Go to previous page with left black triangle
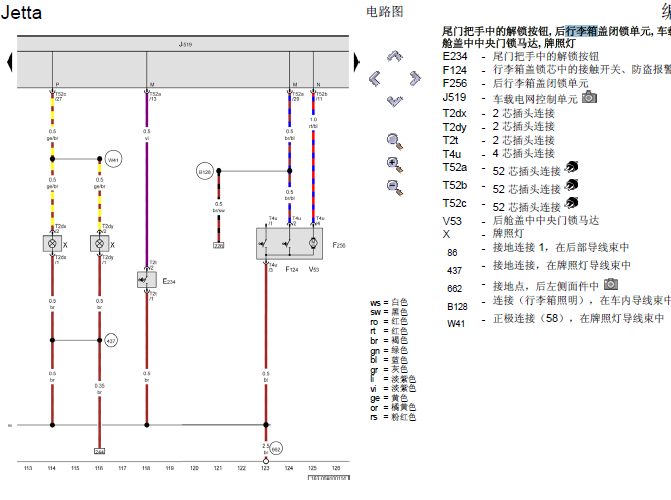The width and height of the screenshot is (671, 500). (x=10, y=62)
